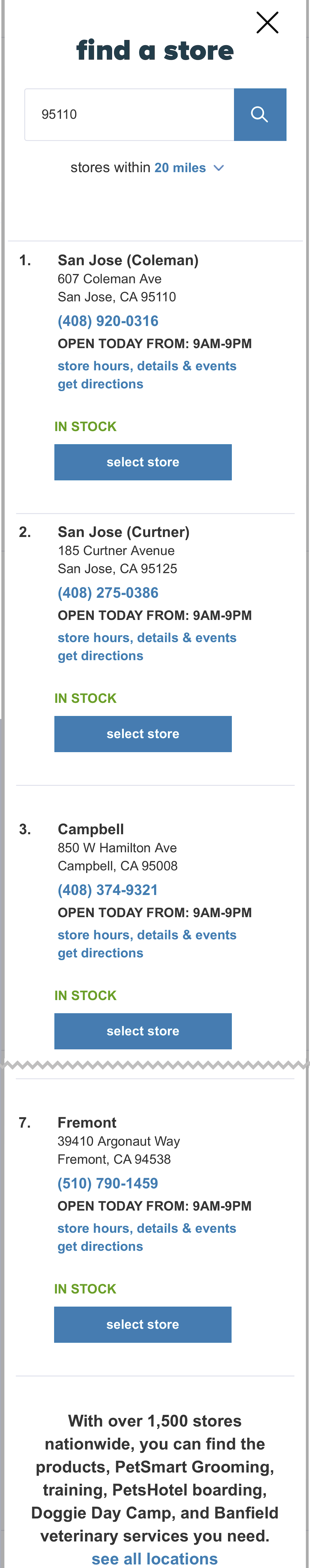This screenshot has width=310, height=1568.
Task: Expand the 20 miles distance dropdown
Action: pos(180,167)
